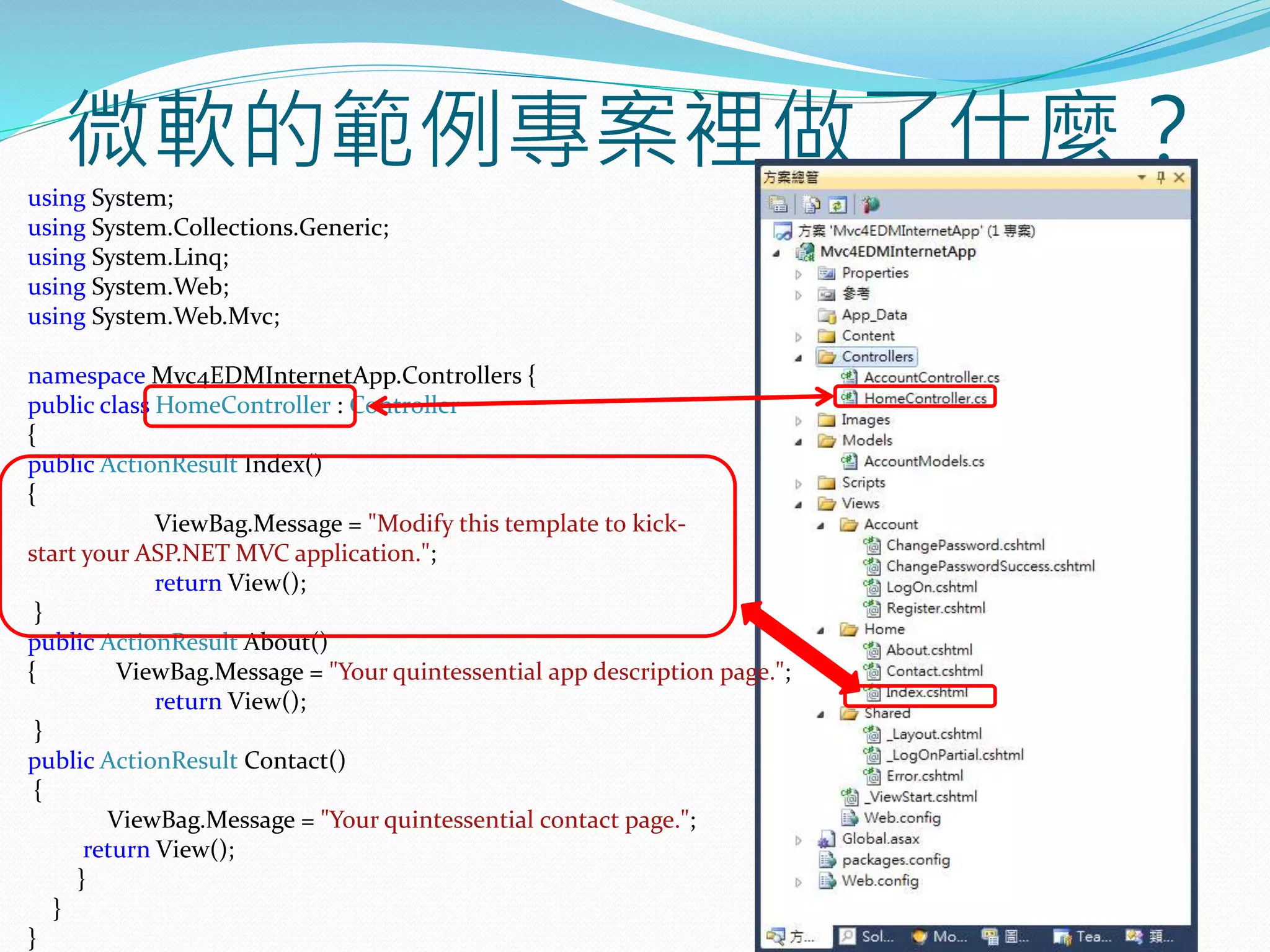Viewport: 1270px width, 952px height.
Task: Click the Show All Files toolbar icon
Action: click(811, 205)
